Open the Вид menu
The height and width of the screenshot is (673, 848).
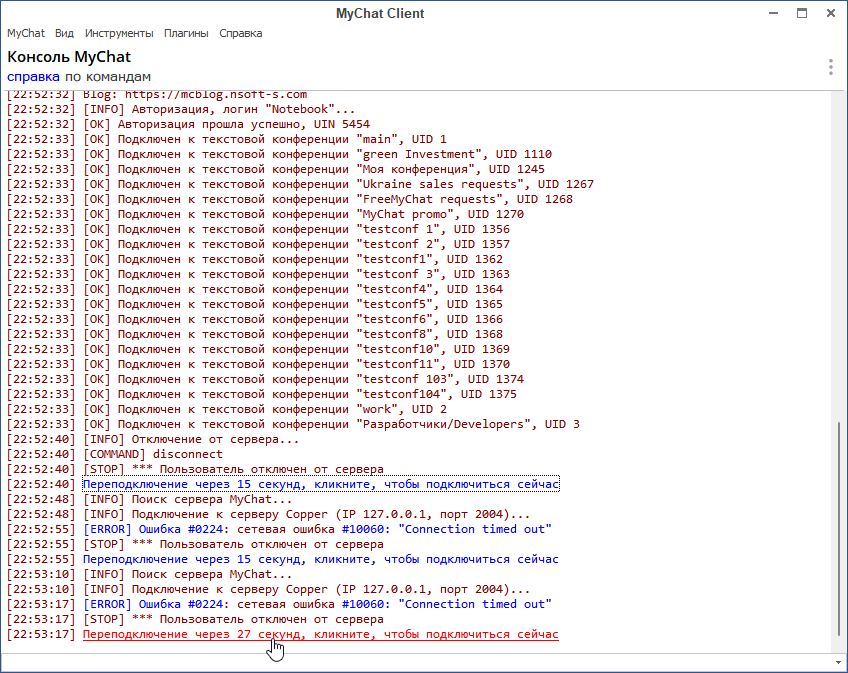point(64,34)
